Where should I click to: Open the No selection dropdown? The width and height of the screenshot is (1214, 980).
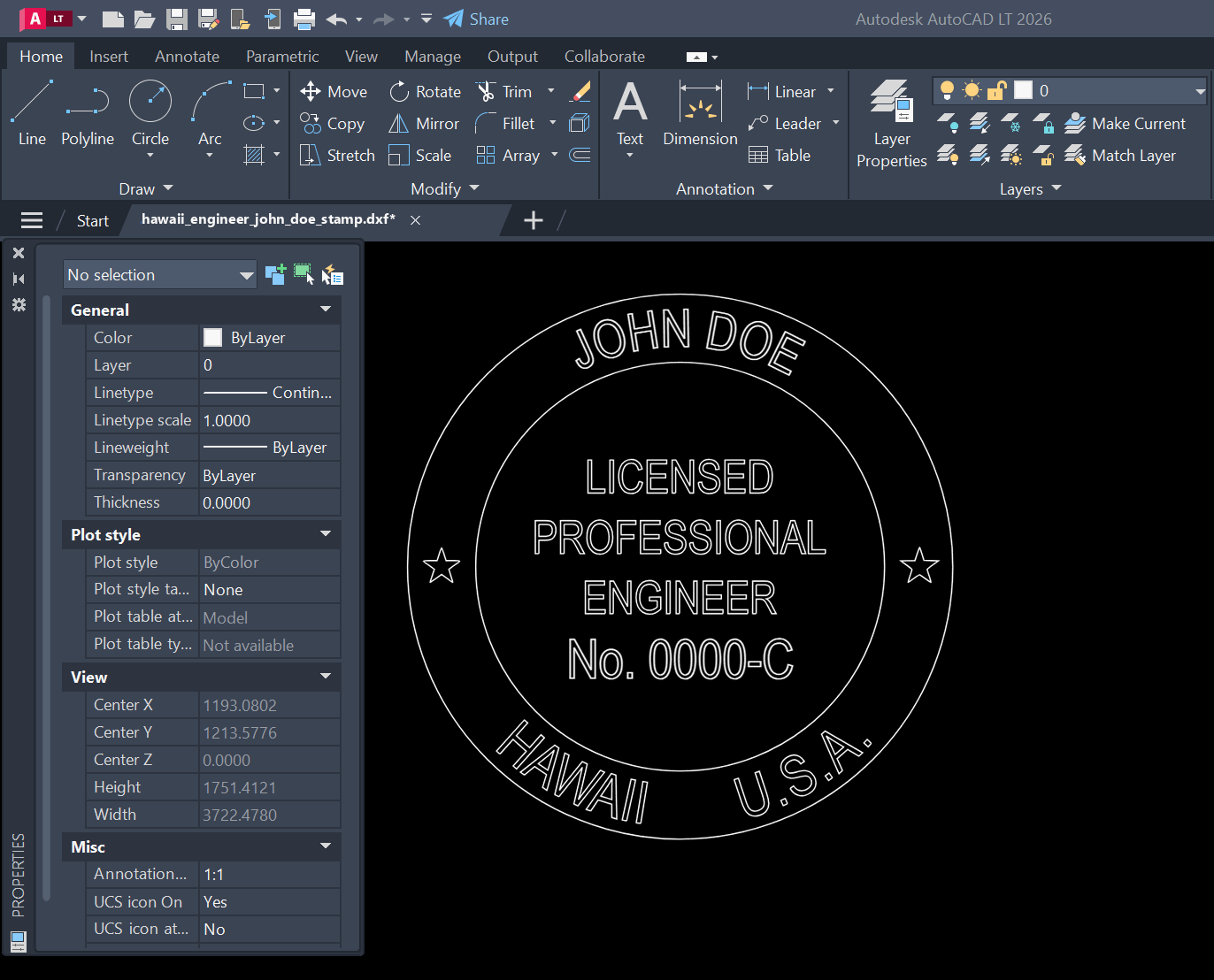coord(159,275)
